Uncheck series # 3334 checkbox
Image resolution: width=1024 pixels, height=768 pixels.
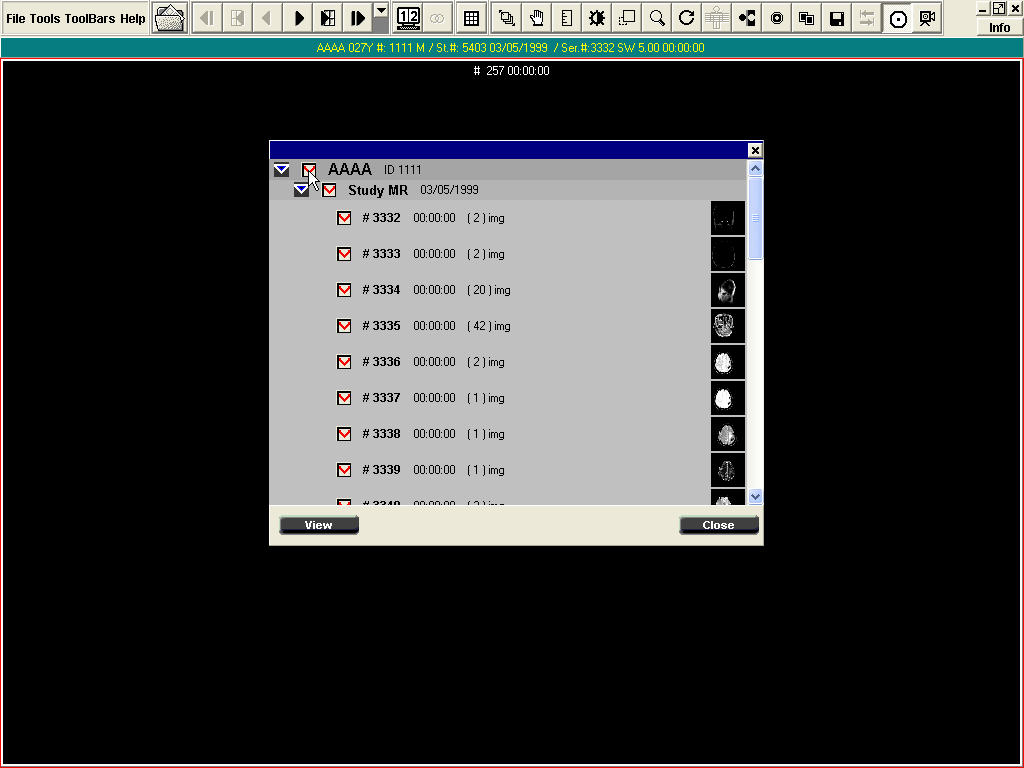pyautogui.click(x=344, y=290)
